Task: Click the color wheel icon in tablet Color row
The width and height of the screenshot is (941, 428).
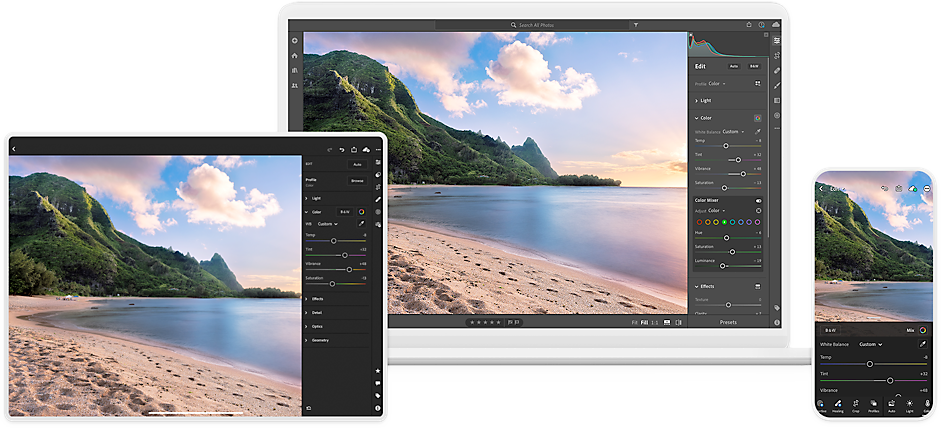Action: click(x=362, y=211)
